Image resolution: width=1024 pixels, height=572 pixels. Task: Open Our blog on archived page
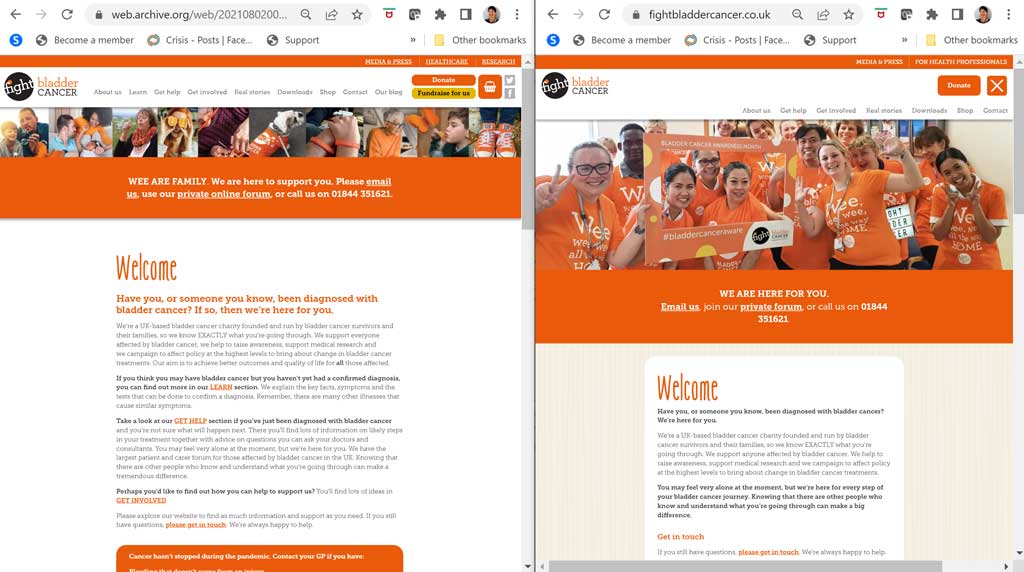click(389, 92)
